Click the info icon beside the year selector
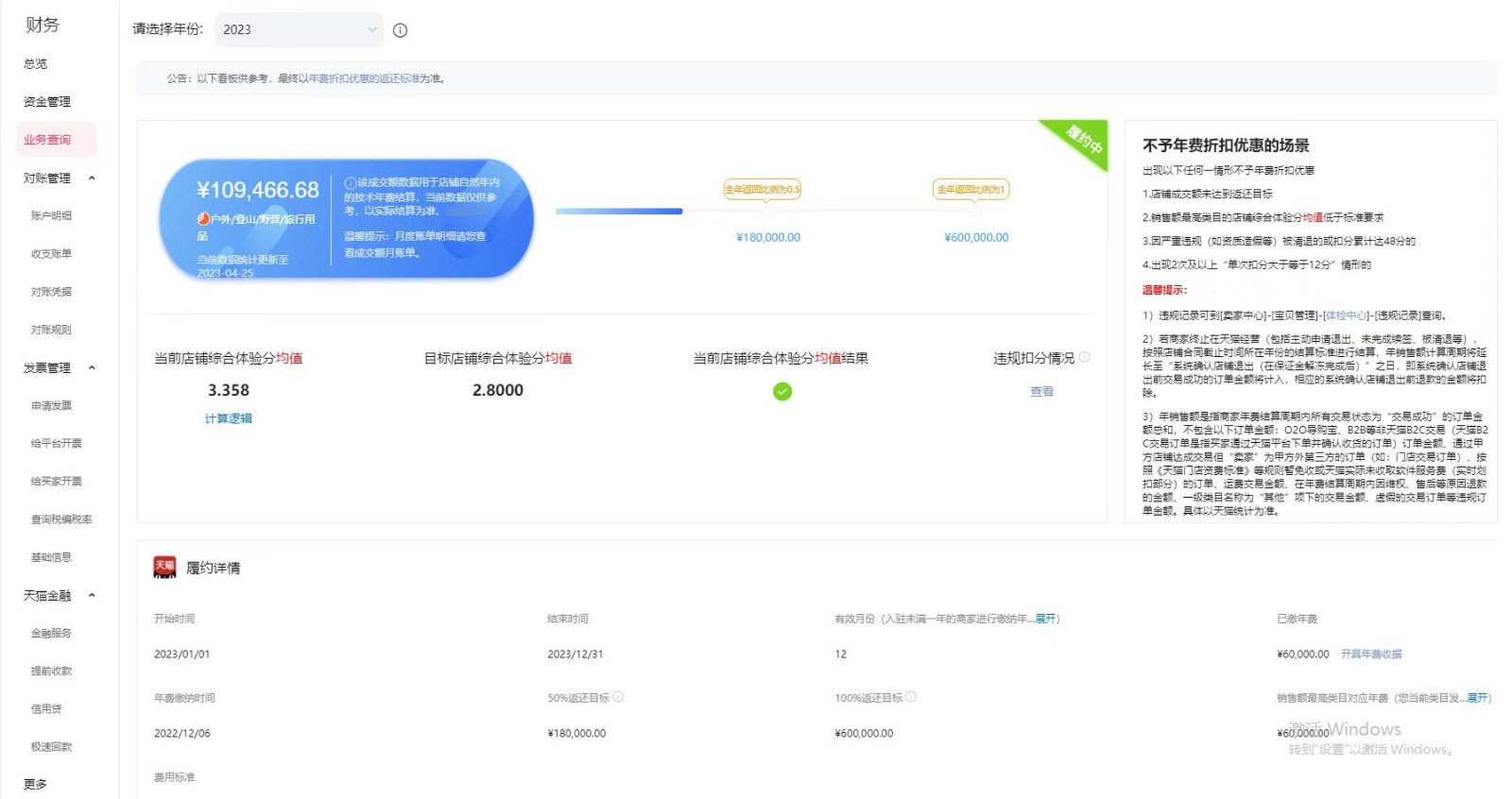Screen dimensions: 1512x799 400,30
